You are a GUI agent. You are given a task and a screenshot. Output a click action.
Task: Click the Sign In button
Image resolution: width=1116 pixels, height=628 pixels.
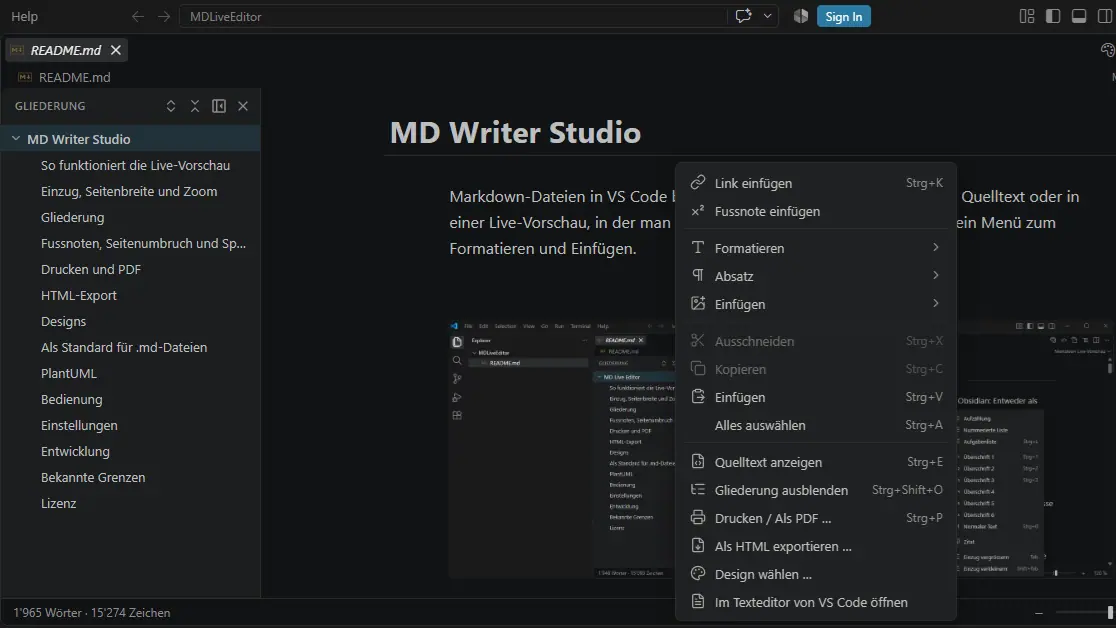click(843, 16)
